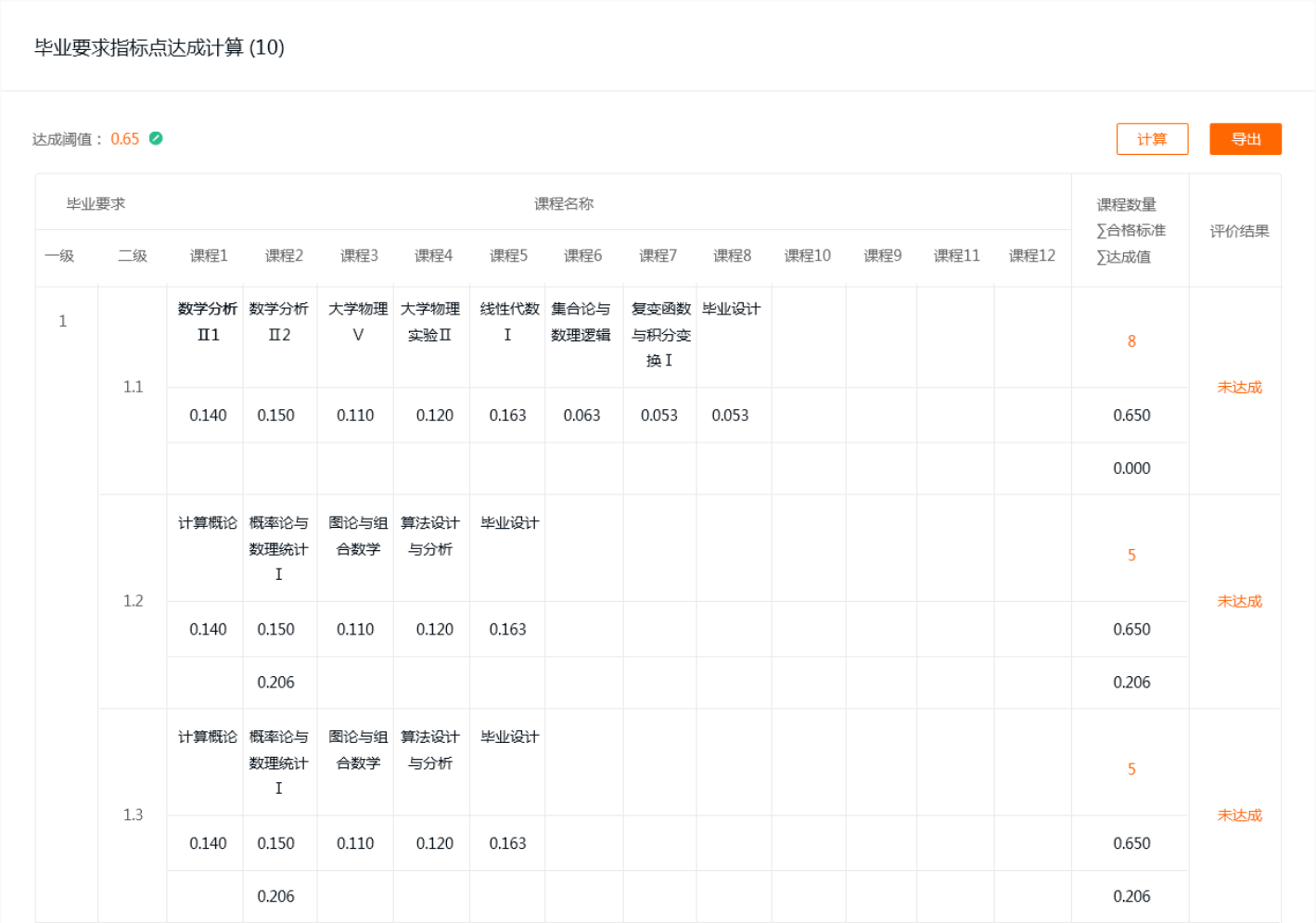Image resolution: width=1316 pixels, height=923 pixels.
Task: Click the 毕业要求 column header
Action: pos(96,203)
